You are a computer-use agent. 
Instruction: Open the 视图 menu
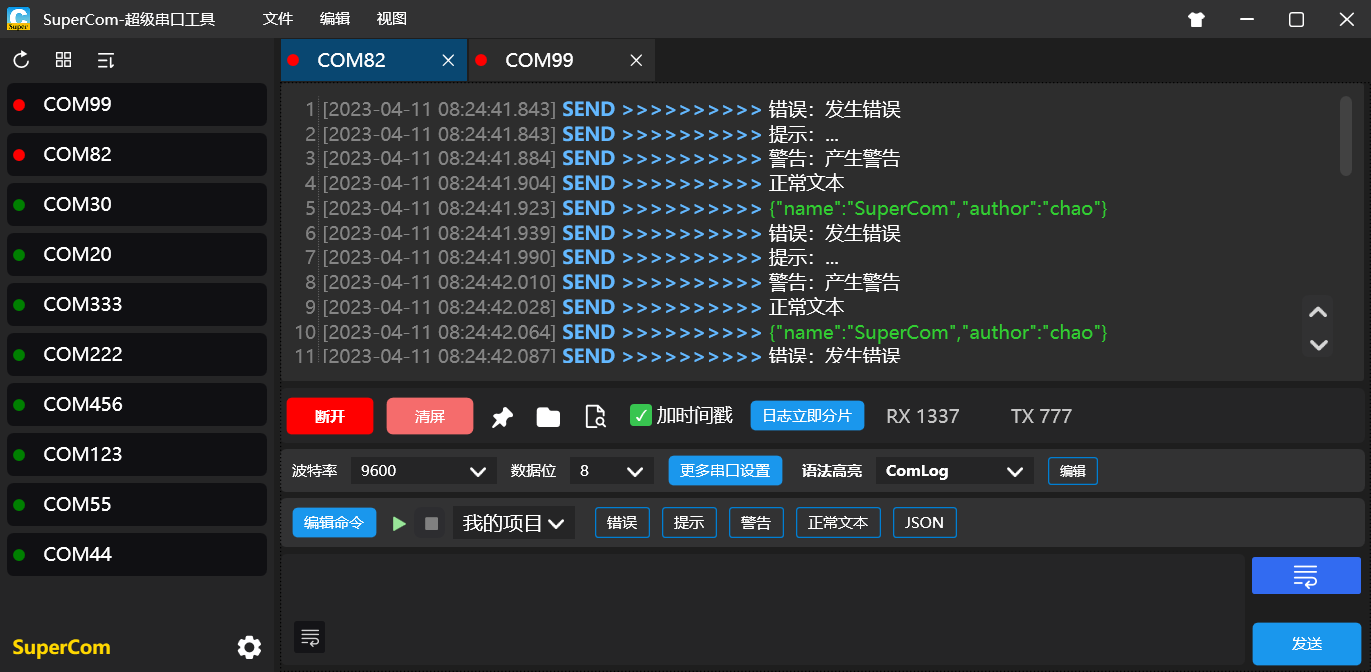pyautogui.click(x=391, y=18)
